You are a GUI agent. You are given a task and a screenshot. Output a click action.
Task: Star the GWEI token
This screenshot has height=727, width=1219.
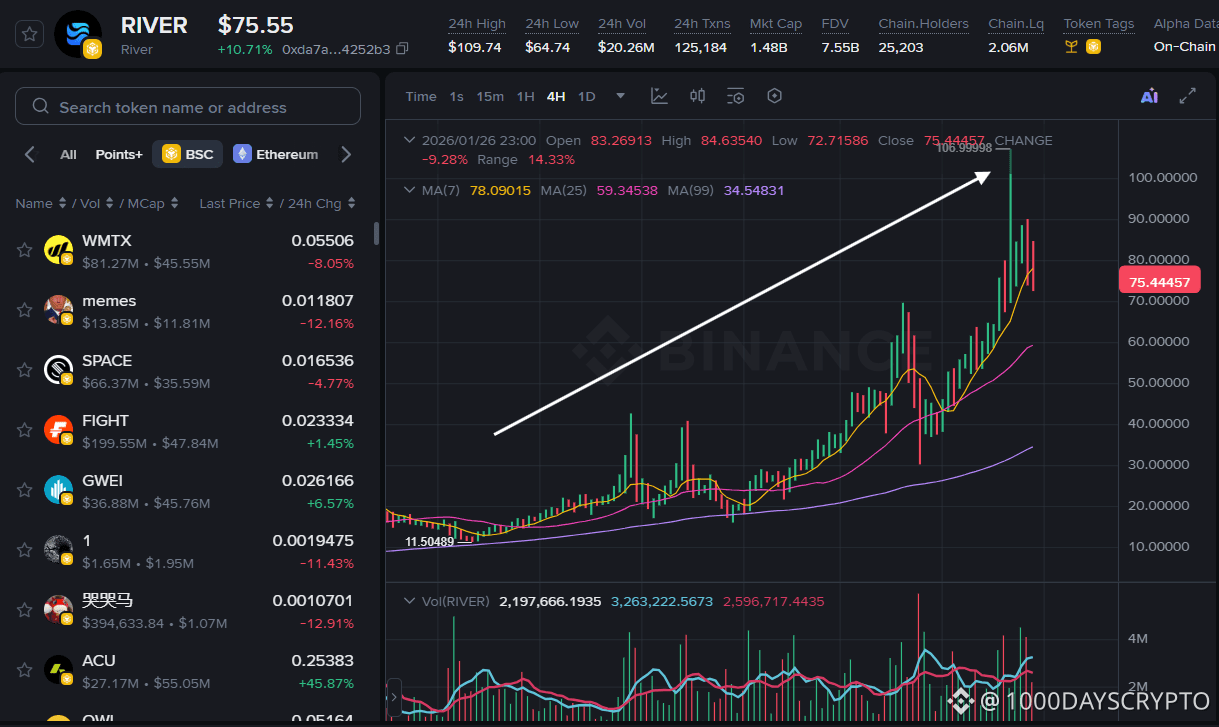tap(24, 490)
